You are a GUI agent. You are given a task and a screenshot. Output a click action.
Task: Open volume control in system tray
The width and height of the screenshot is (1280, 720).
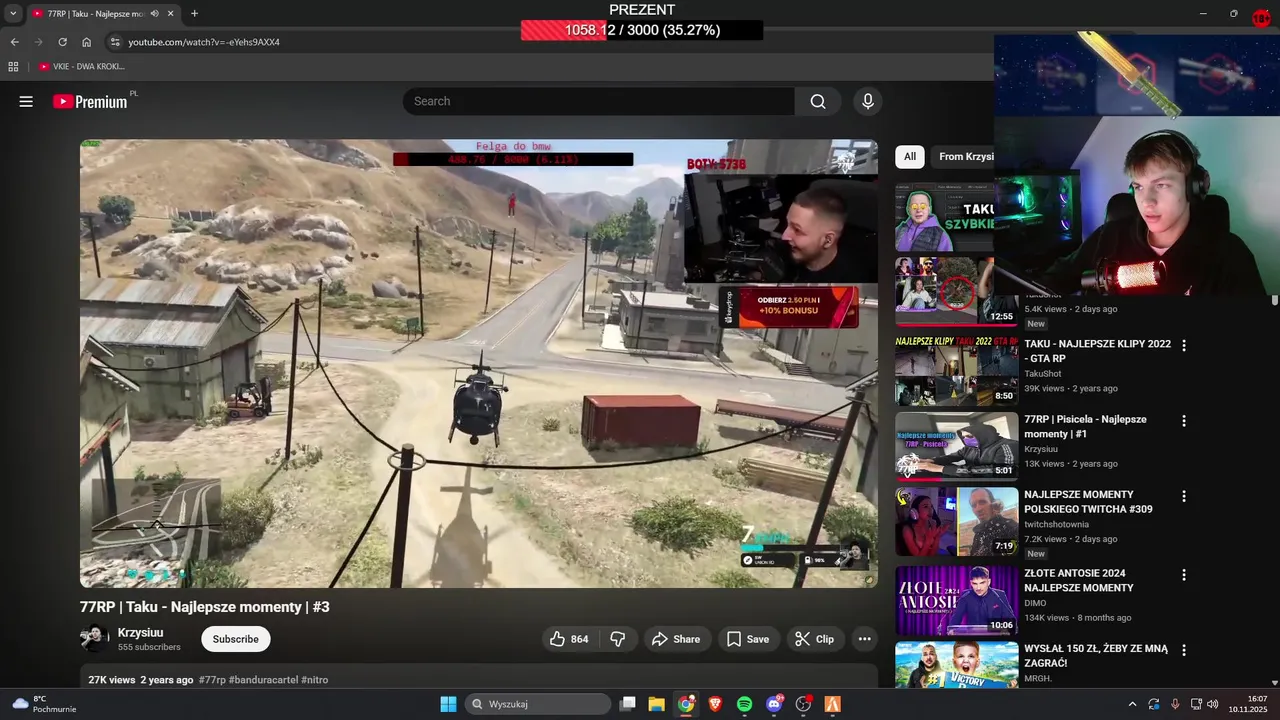coord(1213,704)
